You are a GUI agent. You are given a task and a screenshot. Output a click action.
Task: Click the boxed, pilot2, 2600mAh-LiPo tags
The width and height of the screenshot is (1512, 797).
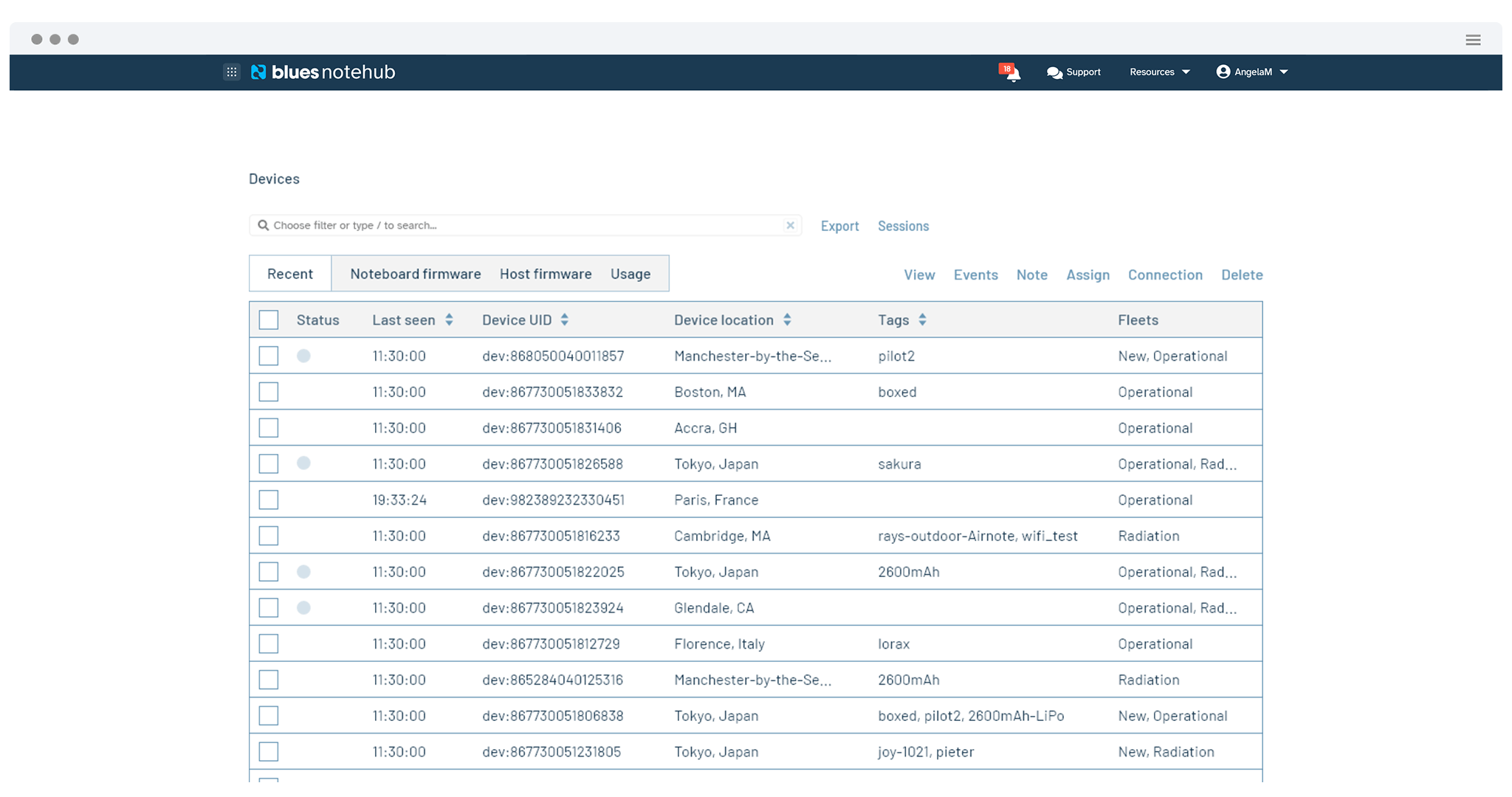[x=971, y=716]
